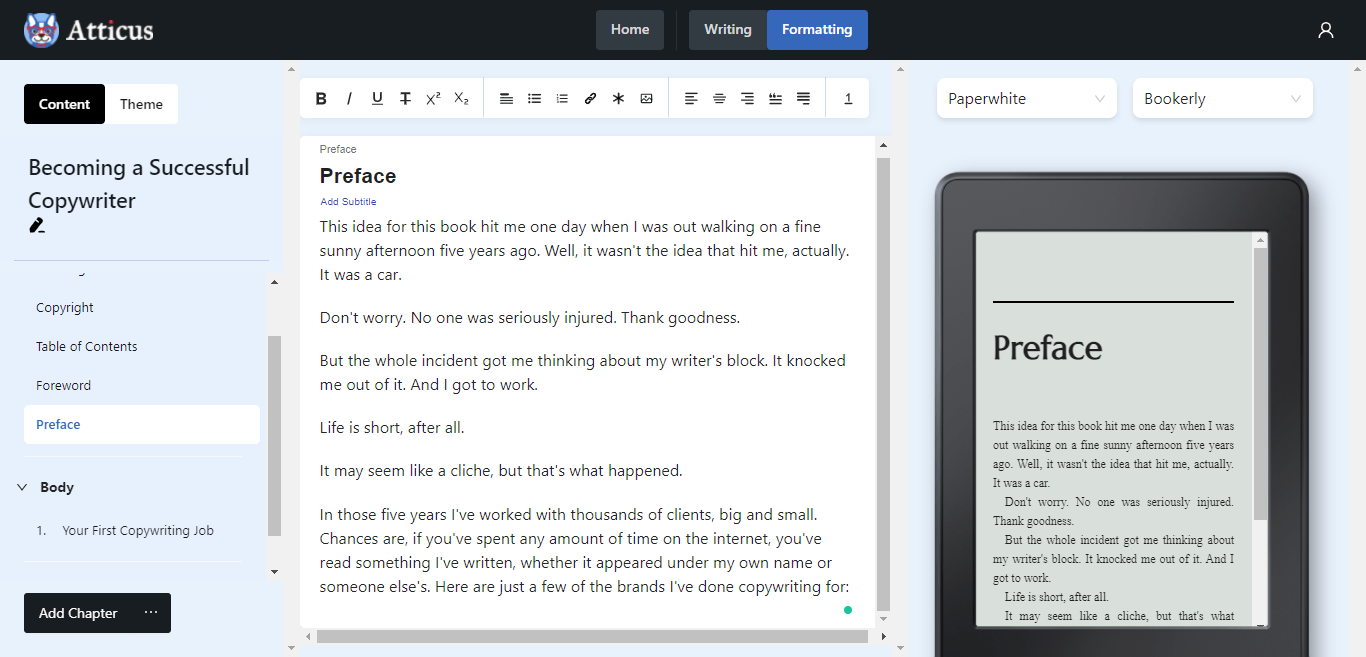Collapse the Body section chevron
1366x657 pixels.
coord(22,487)
